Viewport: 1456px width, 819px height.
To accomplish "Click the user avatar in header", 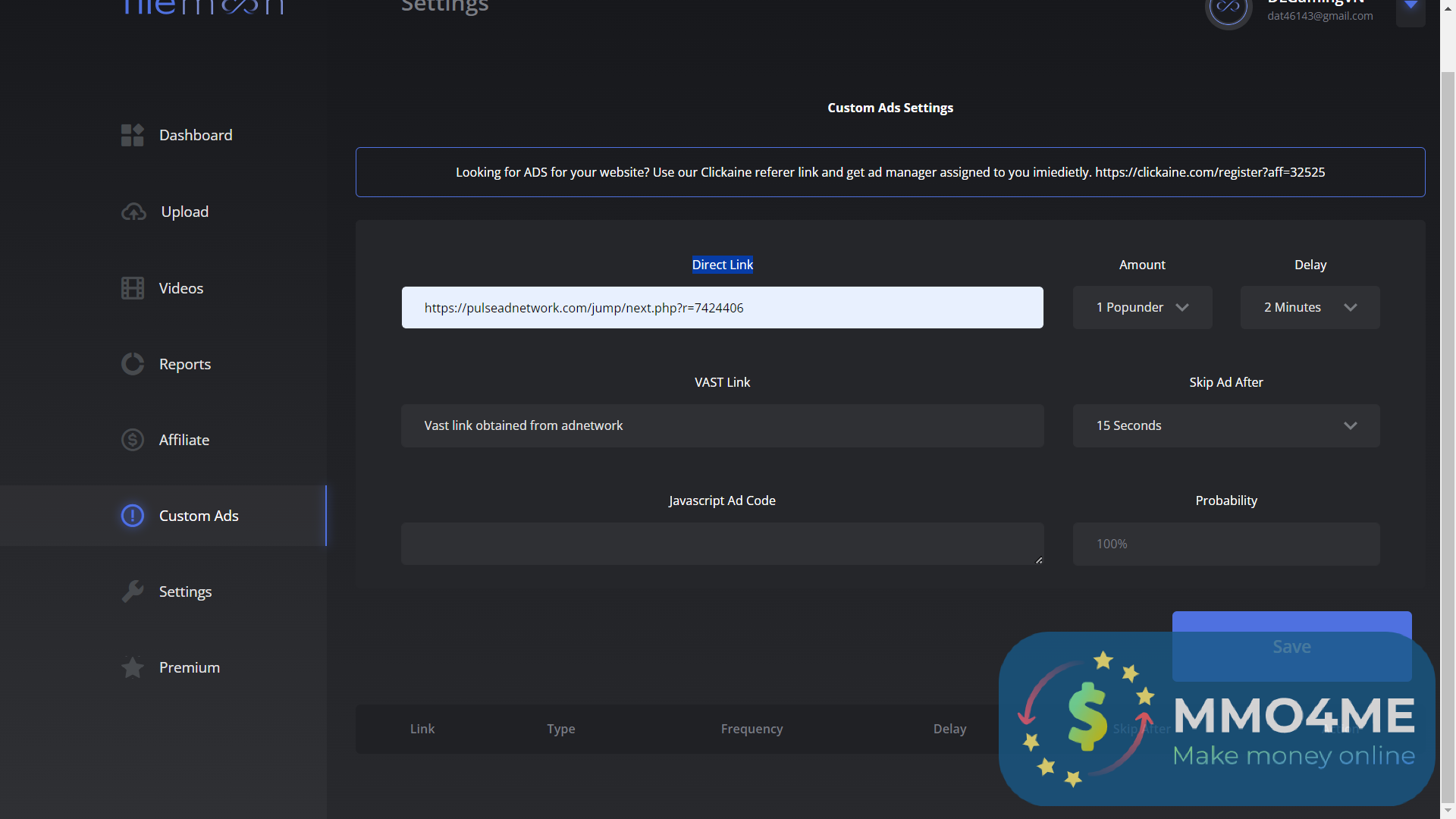I will pyautogui.click(x=1228, y=9).
